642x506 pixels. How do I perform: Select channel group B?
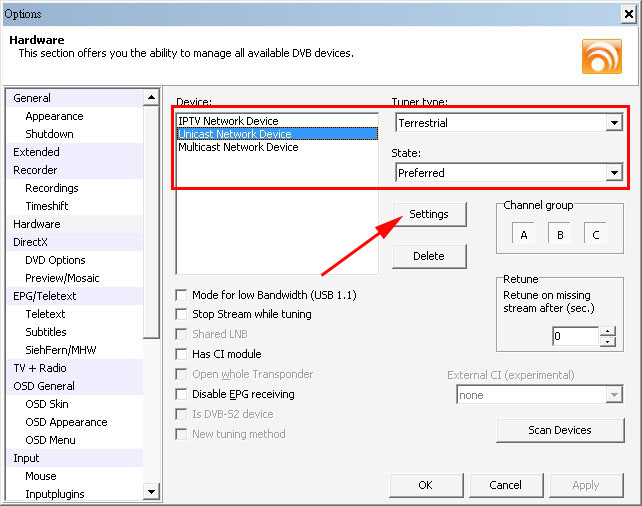pos(560,235)
